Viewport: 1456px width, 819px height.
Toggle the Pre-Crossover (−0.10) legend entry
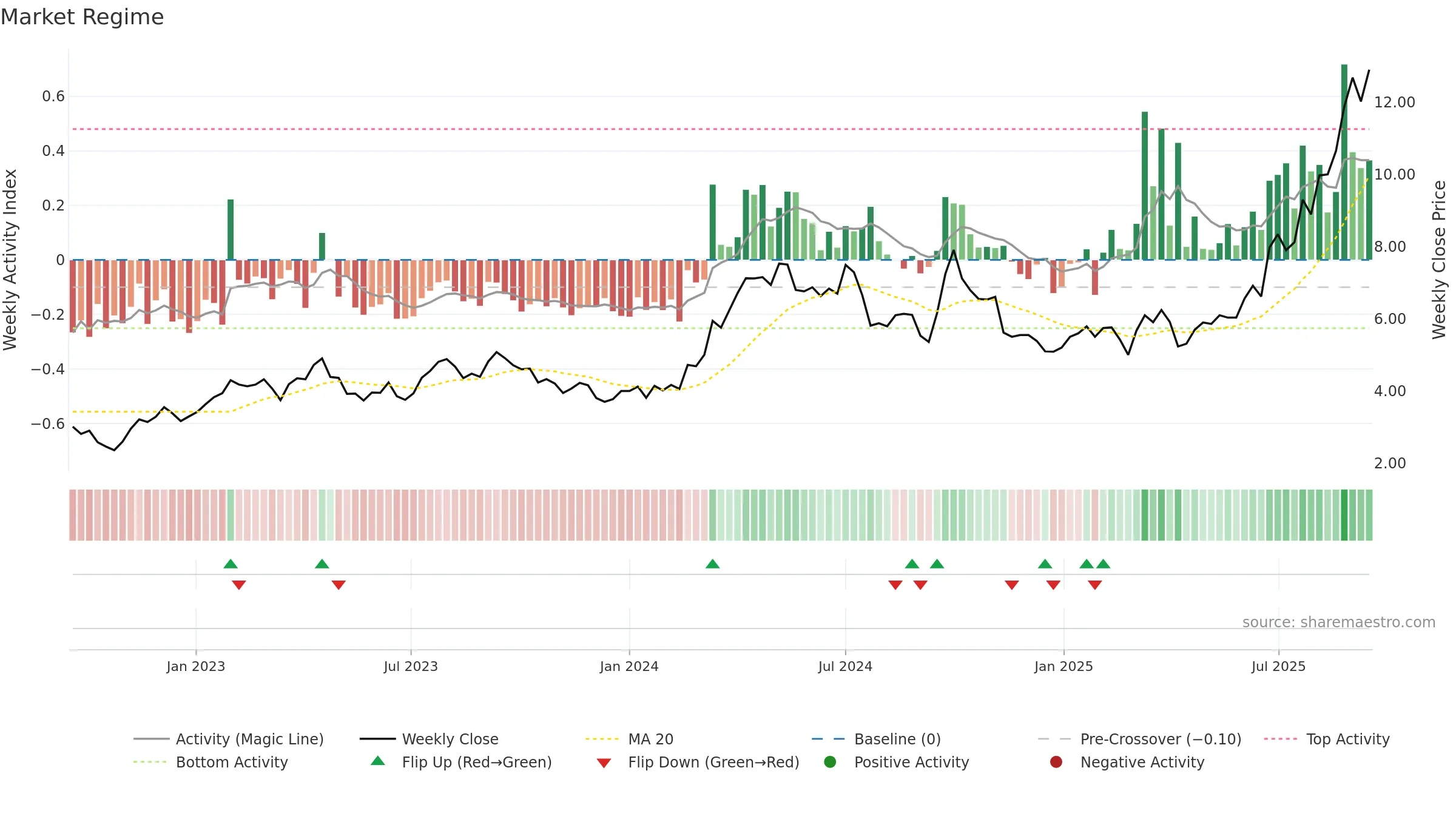pyautogui.click(x=1139, y=739)
